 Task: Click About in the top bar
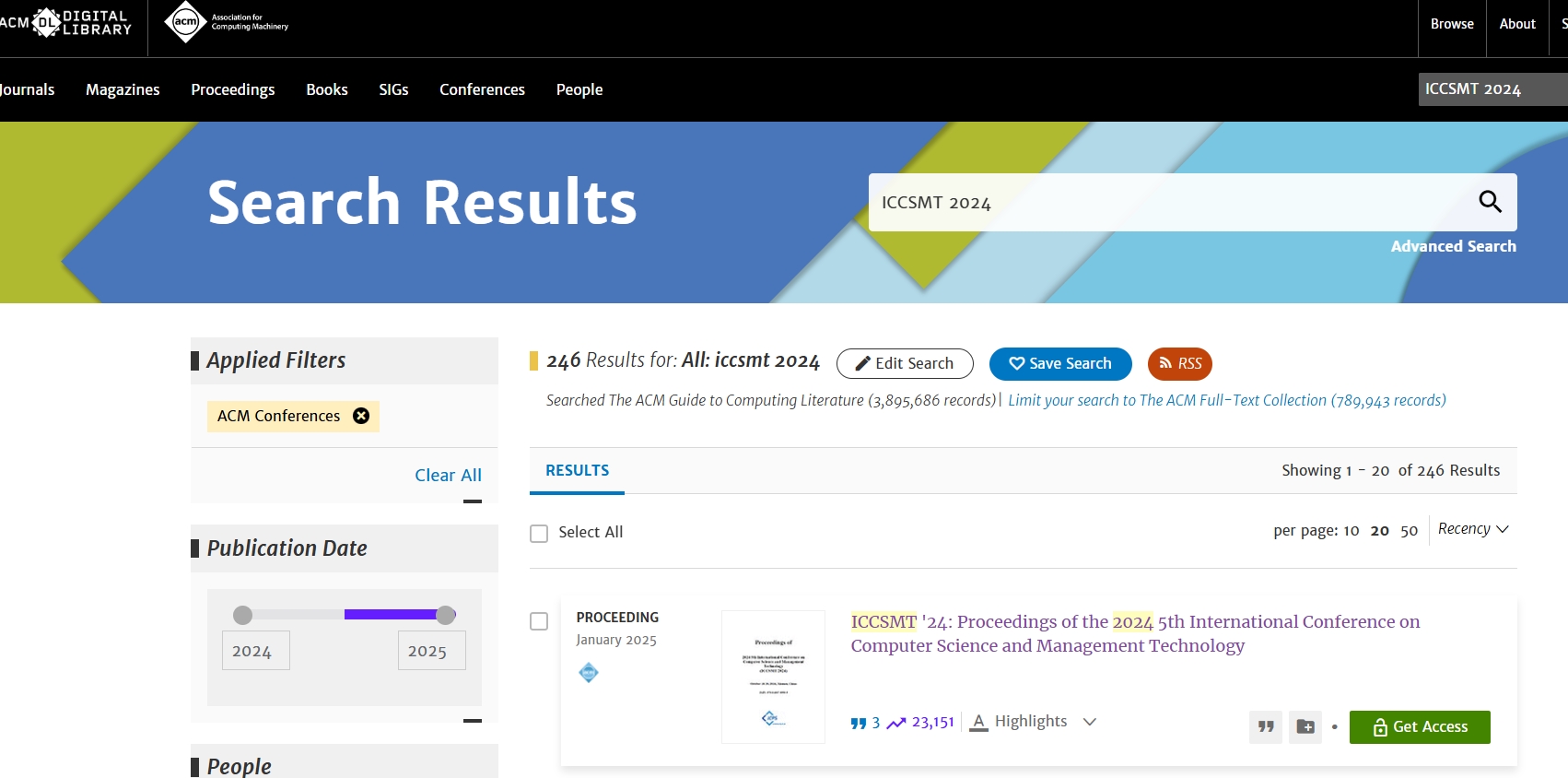pos(1517,24)
